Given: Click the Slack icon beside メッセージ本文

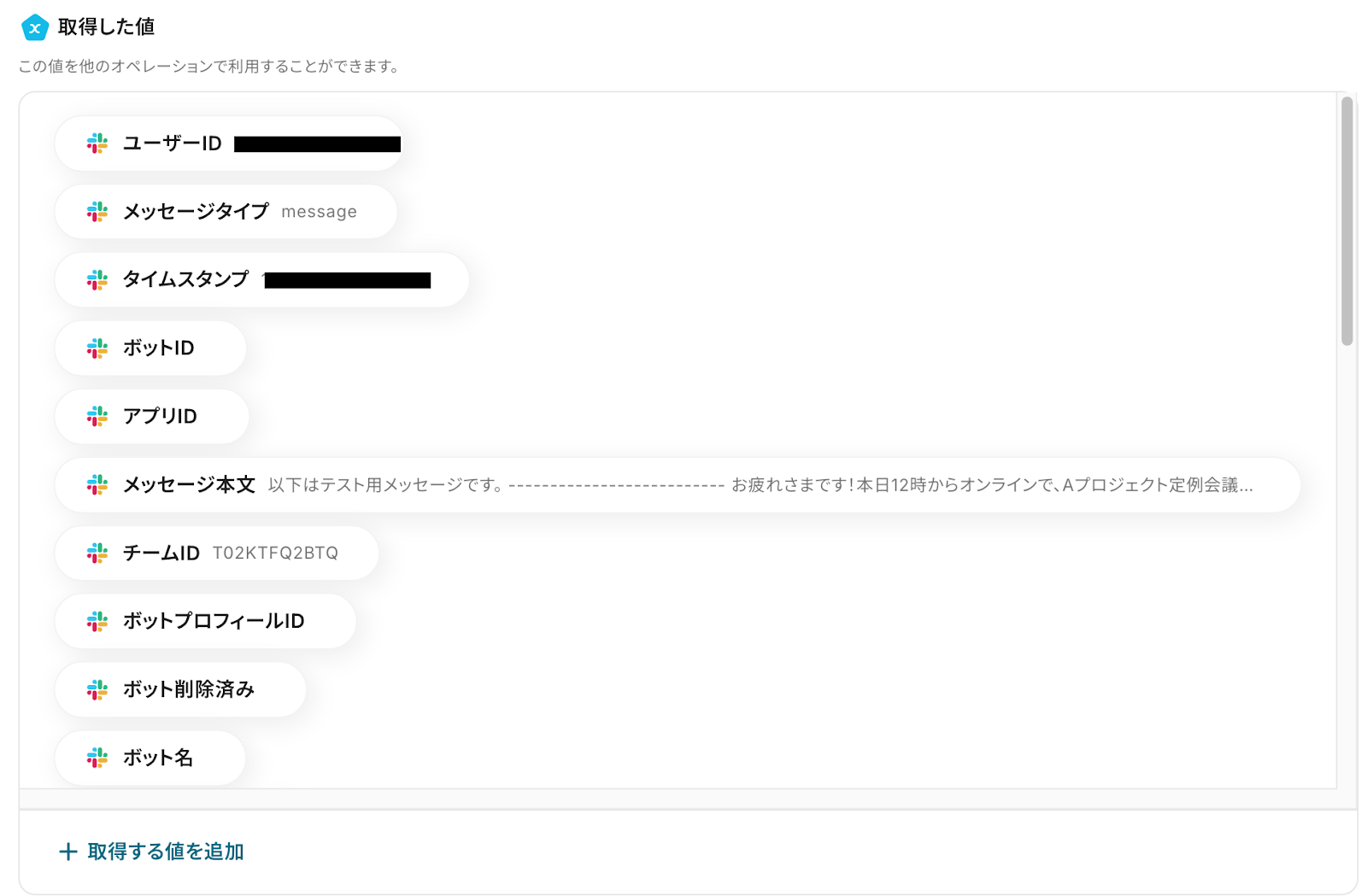Looking at the screenshot, I should tap(97, 485).
